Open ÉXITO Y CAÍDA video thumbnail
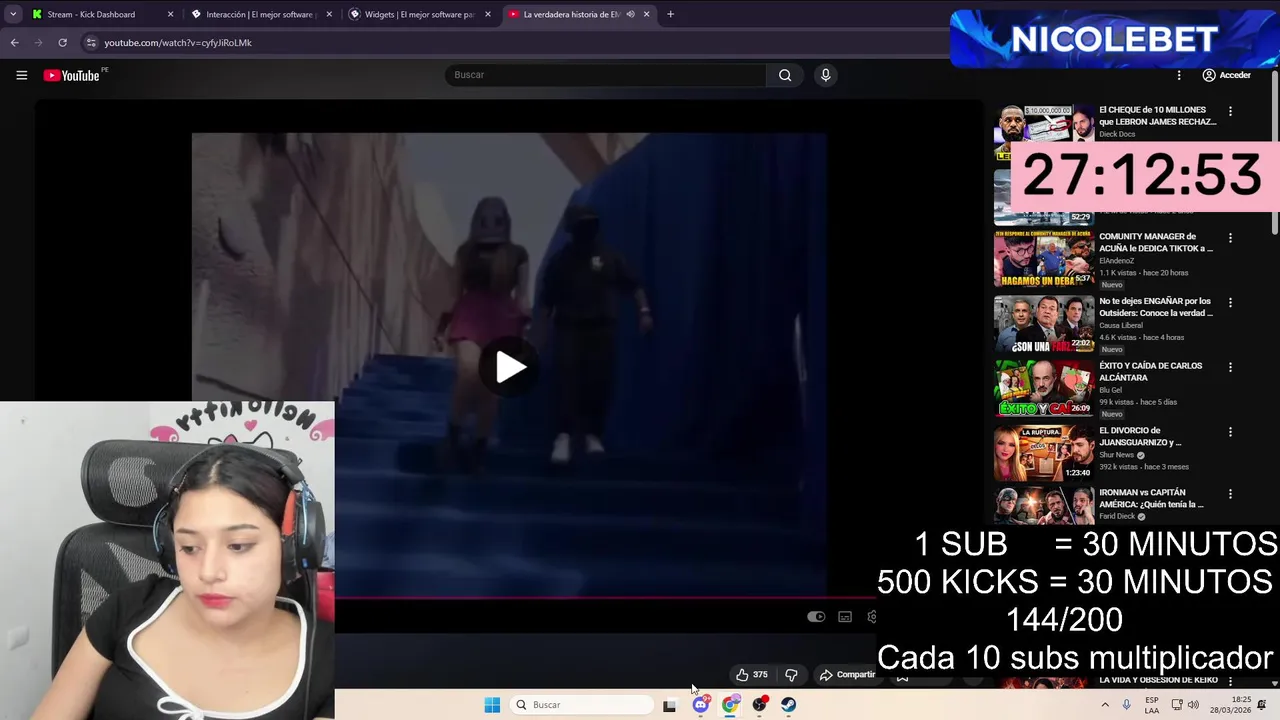The height and width of the screenshot is (720, 1280). pos(1044,388)
